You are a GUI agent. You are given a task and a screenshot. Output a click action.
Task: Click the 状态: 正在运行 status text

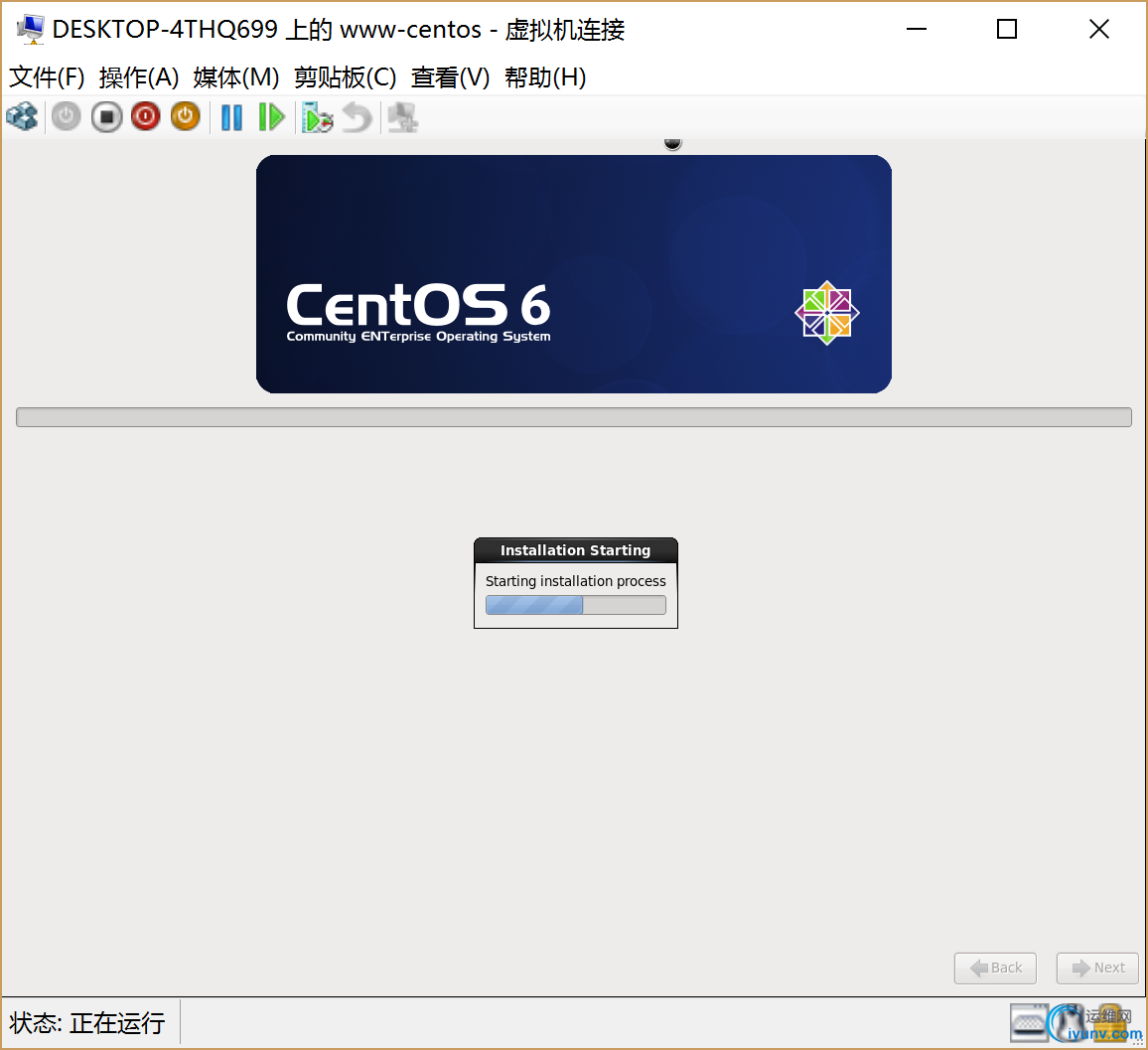tap(87, 1023)
